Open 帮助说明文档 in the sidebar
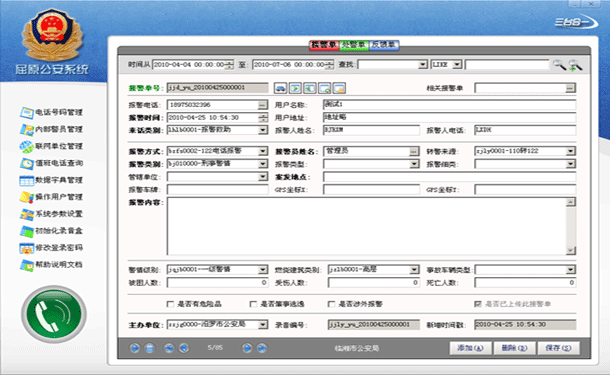The height and width of the screenshot is (375, 610). click(51, 265)
